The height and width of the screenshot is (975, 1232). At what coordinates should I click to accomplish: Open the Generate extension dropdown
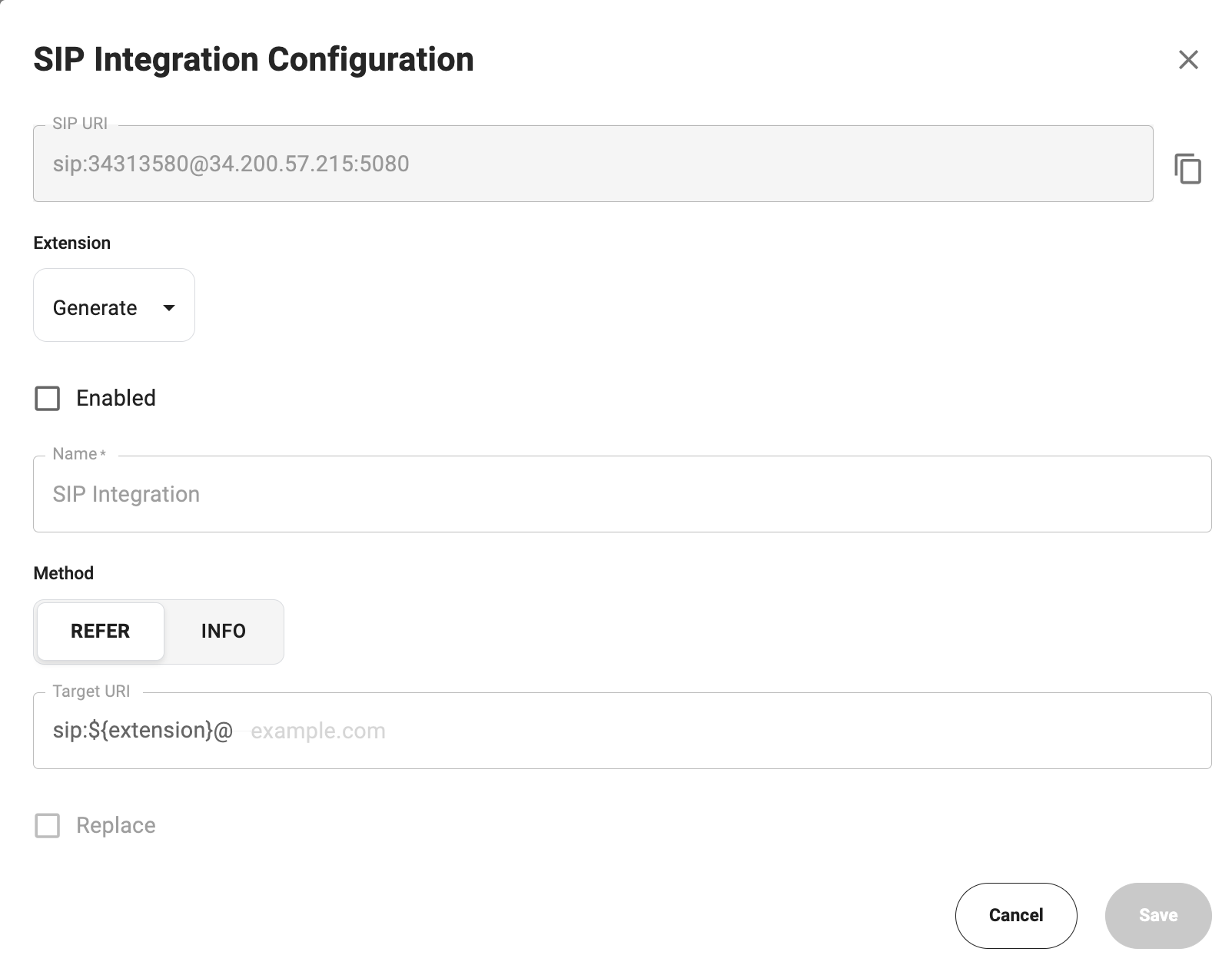[113, 306]
